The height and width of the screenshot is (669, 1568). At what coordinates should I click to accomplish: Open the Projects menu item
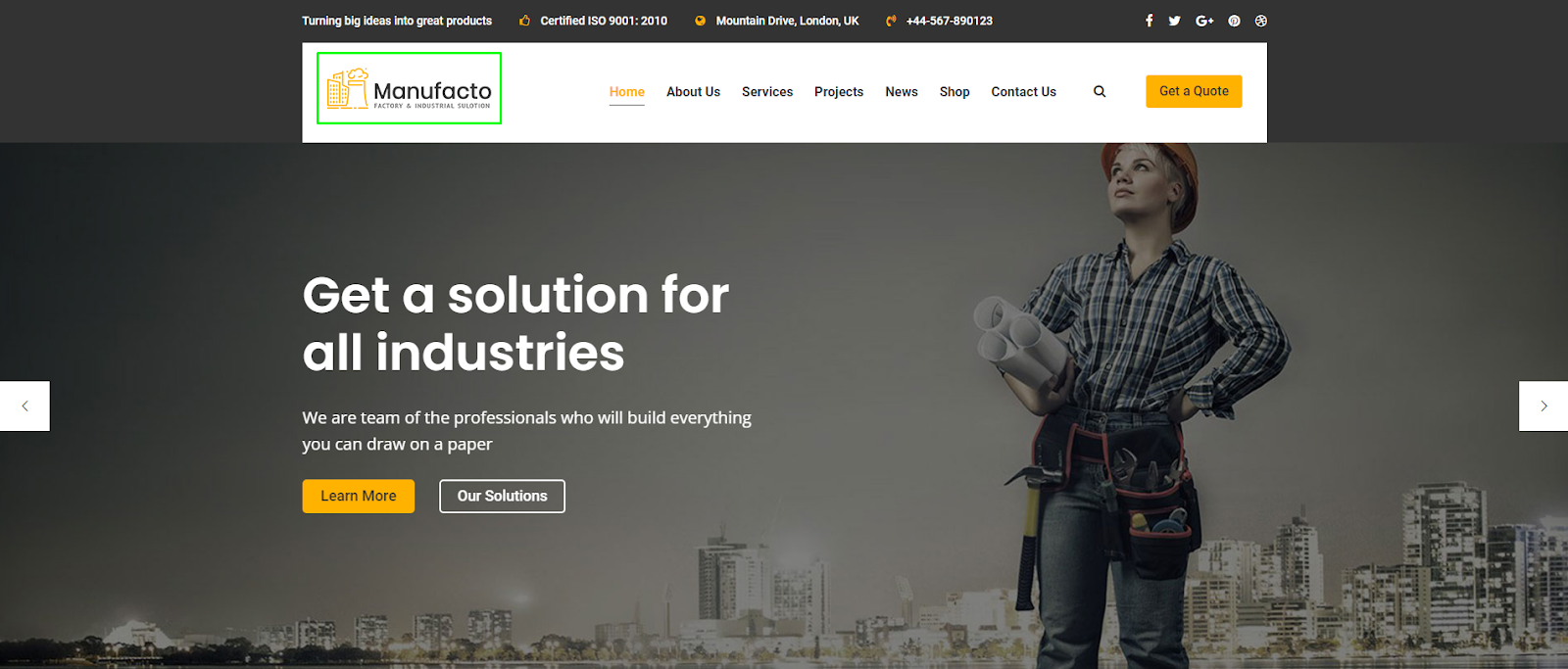point(839,92)
